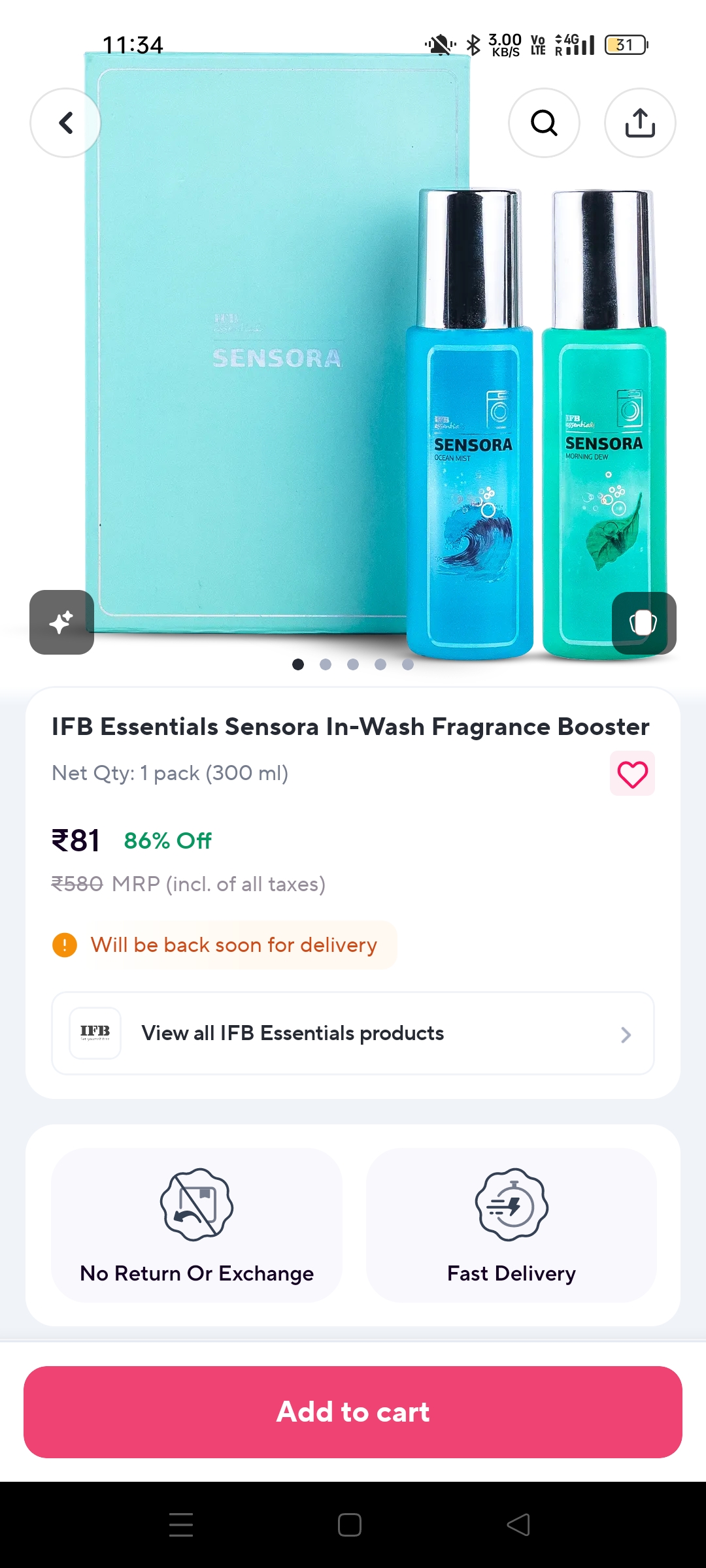Viewport: 706px width, 1568px height.
Task: Open Android recent apps menu button
Action: [181, 1525]
